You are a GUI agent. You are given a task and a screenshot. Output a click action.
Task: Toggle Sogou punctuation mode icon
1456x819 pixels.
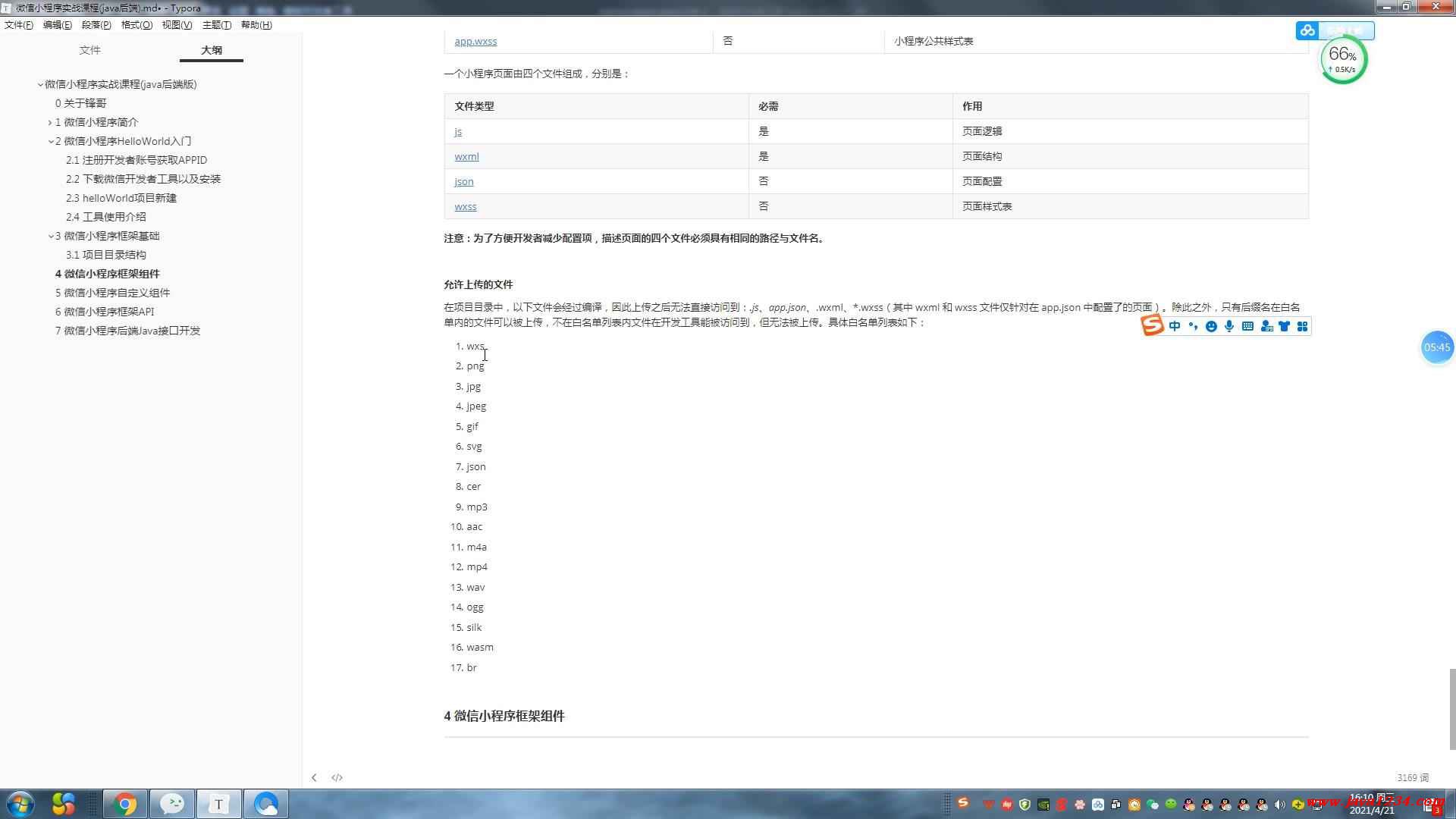(1193, 326)
